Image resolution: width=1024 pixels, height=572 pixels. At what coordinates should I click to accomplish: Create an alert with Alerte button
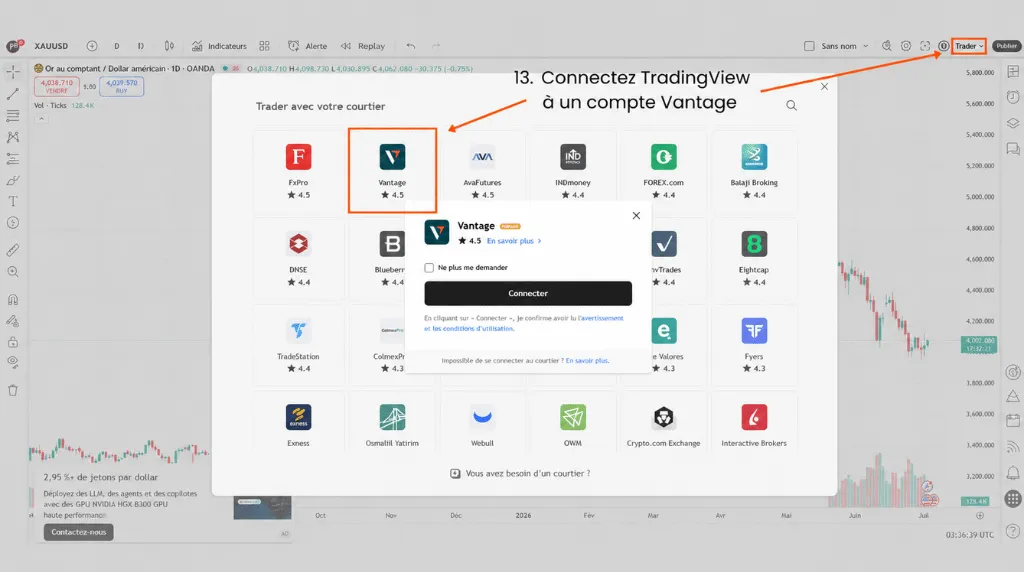click(308, 46)
